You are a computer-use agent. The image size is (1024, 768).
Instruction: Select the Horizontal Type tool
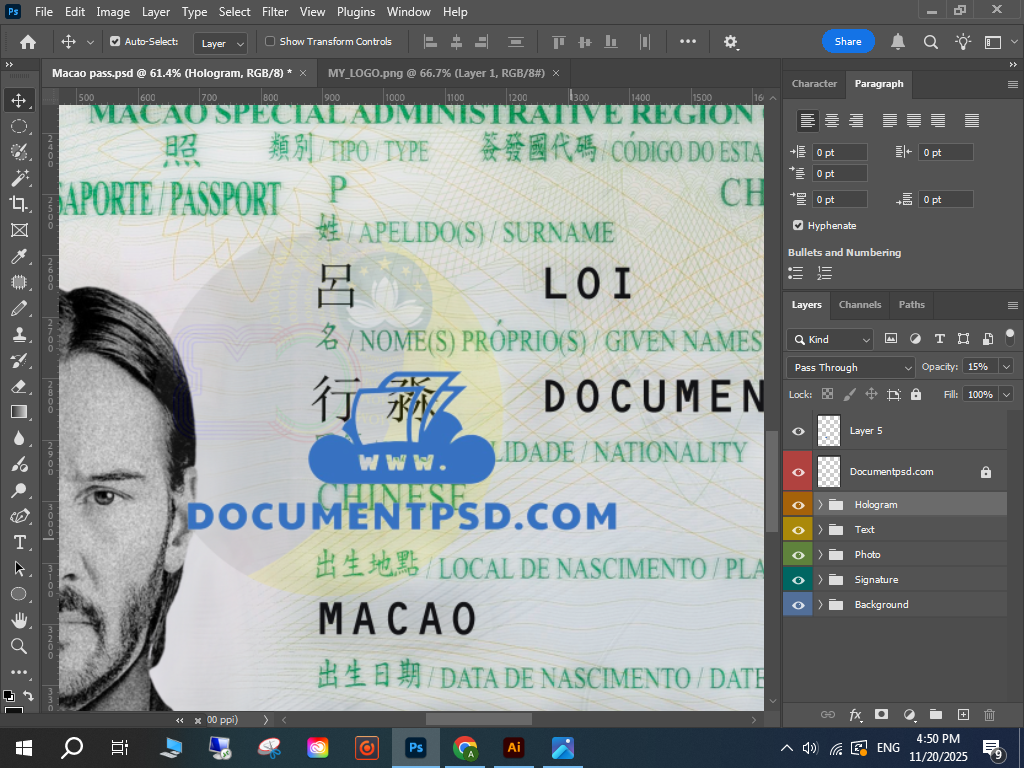point(19,542)
